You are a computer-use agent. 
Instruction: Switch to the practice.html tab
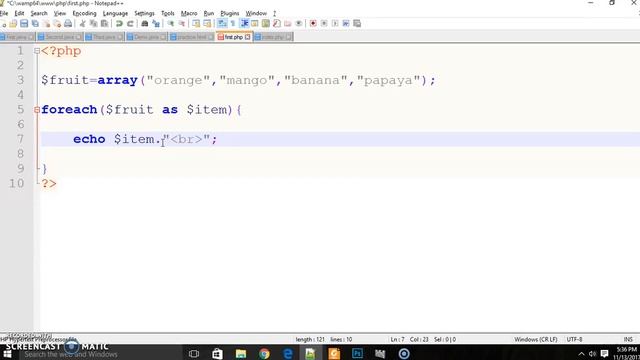(x=191, y=37)
